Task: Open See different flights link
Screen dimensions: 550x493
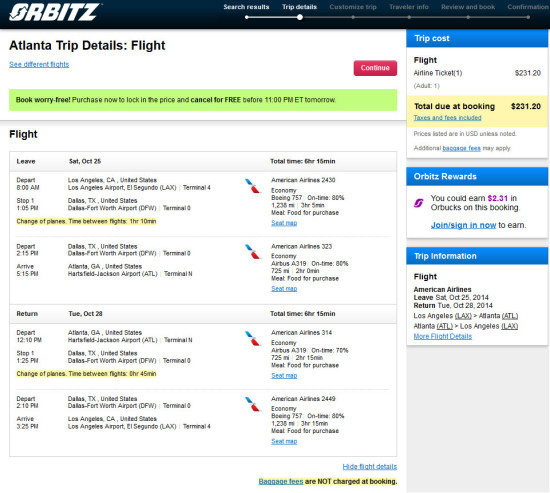Action: (x=39, y=64)
